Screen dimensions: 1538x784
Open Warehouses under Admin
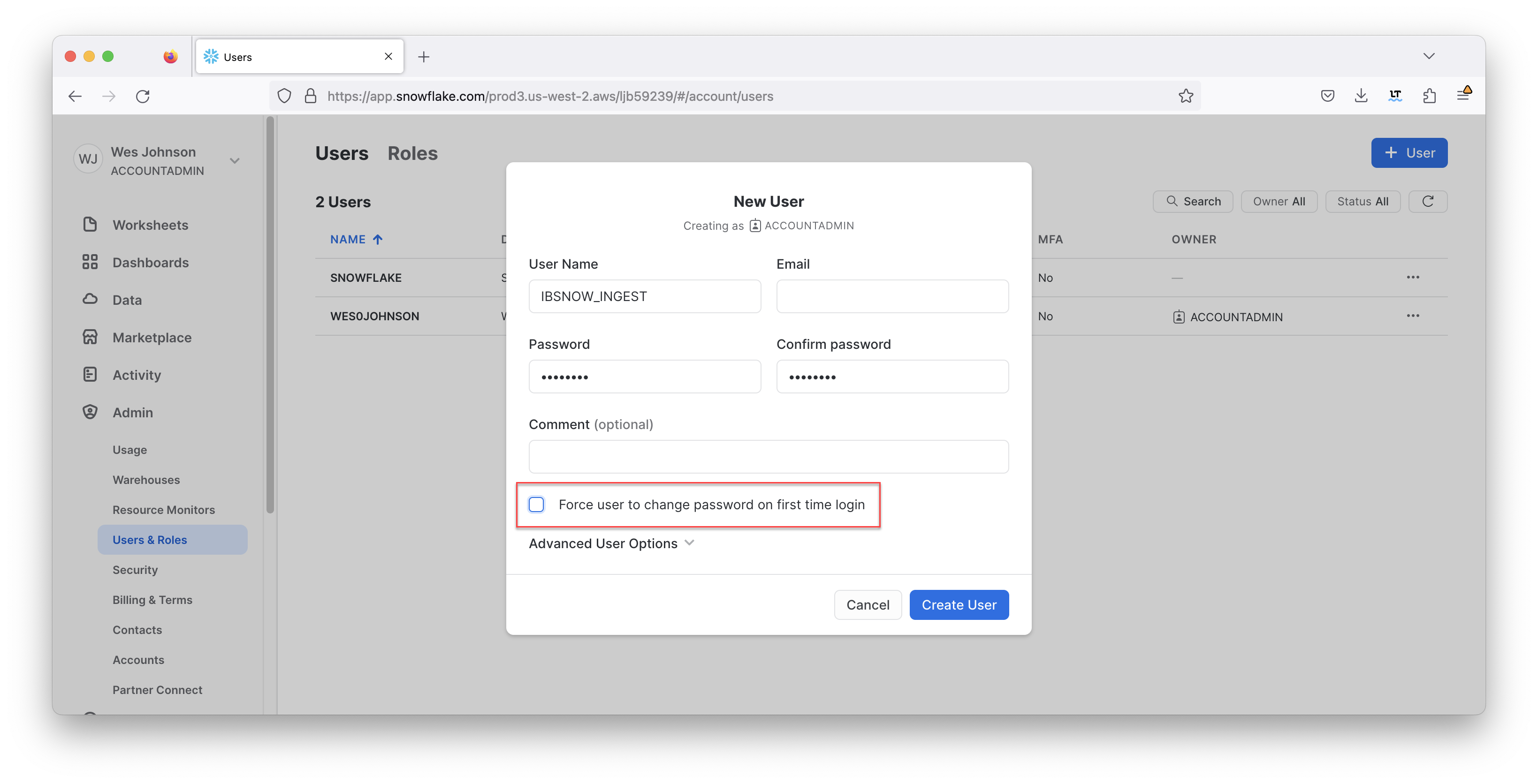(146, 480)
